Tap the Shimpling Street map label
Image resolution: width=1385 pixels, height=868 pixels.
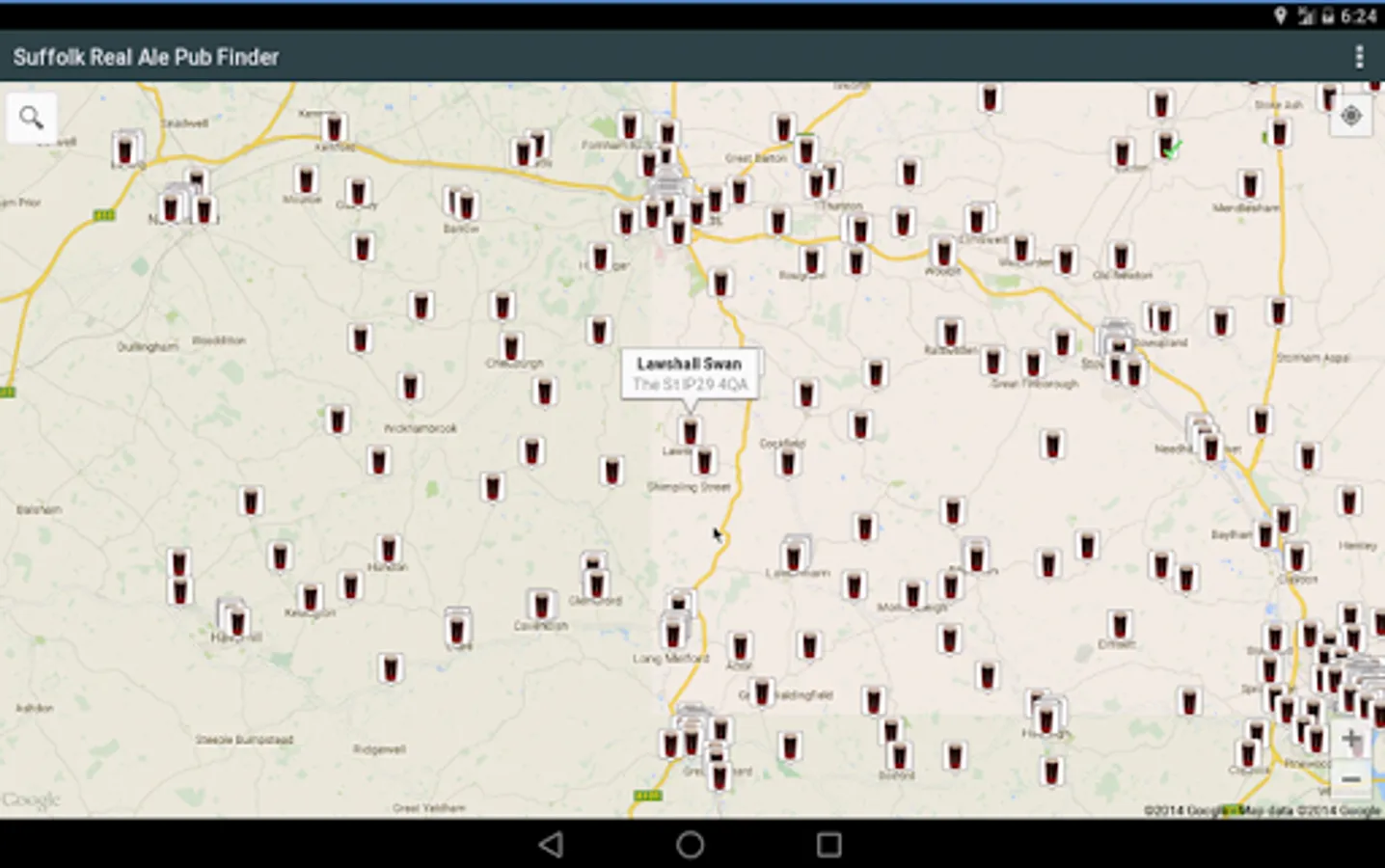pyautogui.click(x=689, y=487)
